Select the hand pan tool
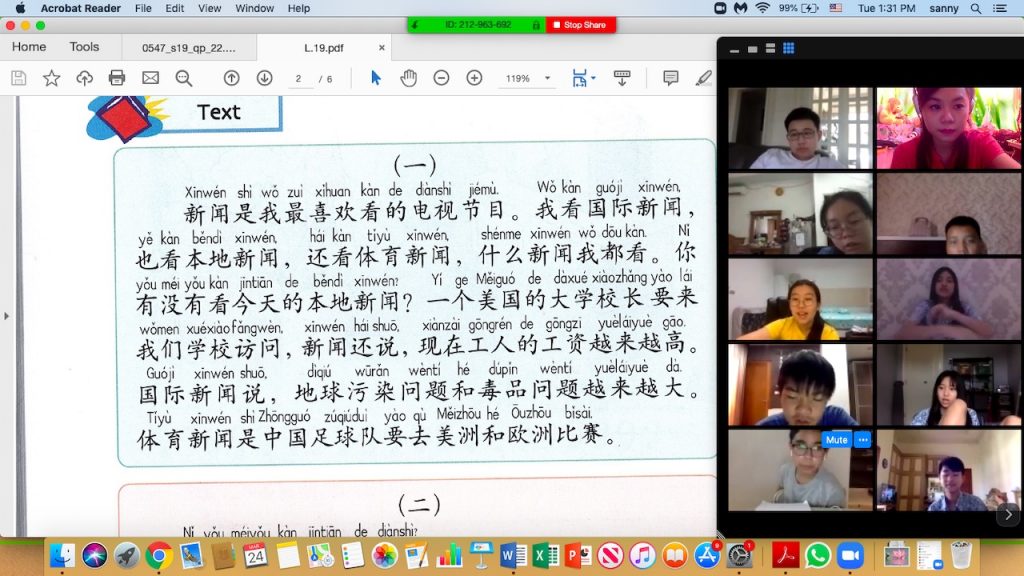Screen dimensions: 1024x576 click(x=408, y=78)
